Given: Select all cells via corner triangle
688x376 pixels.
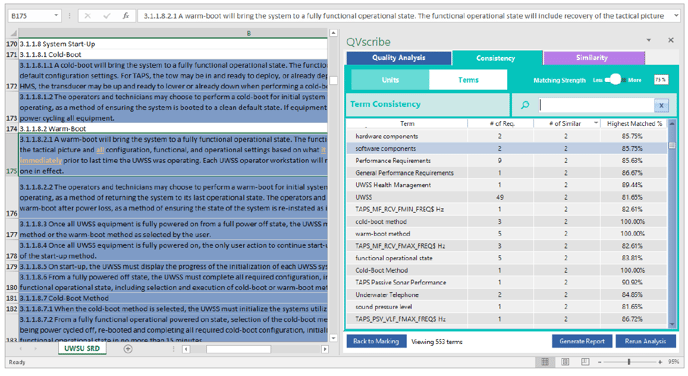Looking at the screenshot, I should (13, 33).
